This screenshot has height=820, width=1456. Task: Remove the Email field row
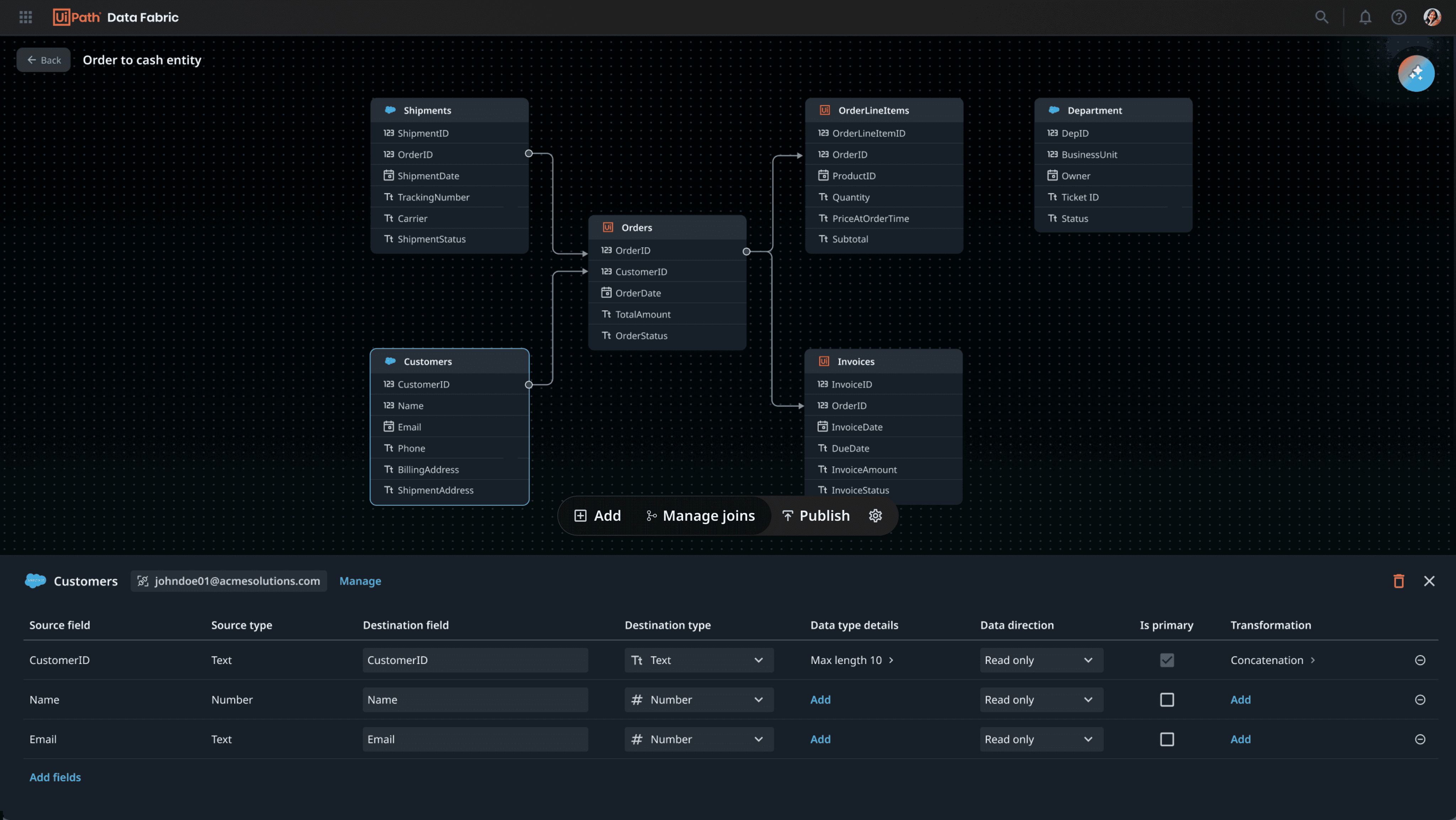click(x=1419, y=739)
